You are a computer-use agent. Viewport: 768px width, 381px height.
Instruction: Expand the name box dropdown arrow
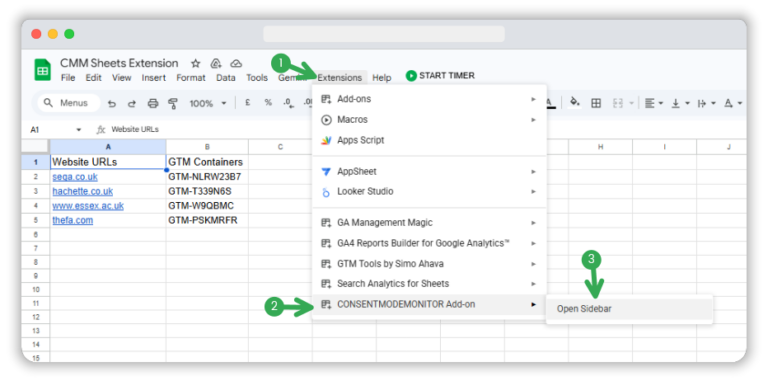point(78,130)
